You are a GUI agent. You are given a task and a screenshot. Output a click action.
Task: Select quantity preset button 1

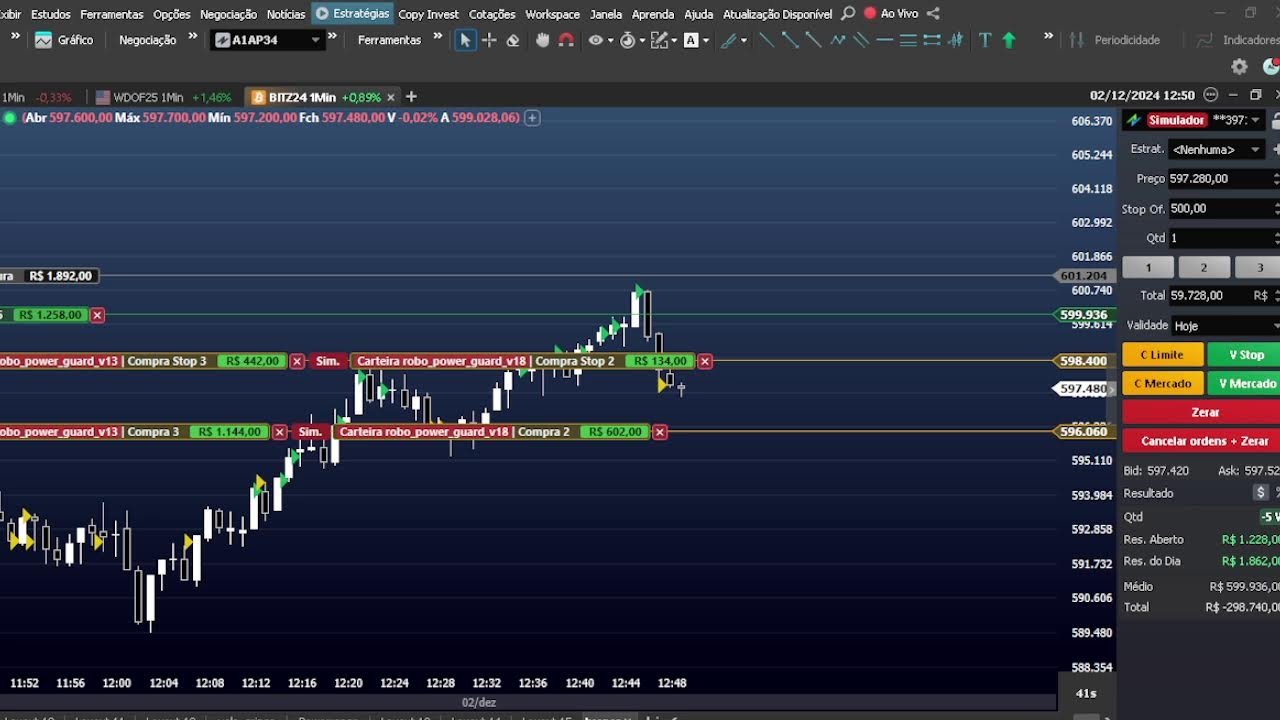coord(1148,267)
